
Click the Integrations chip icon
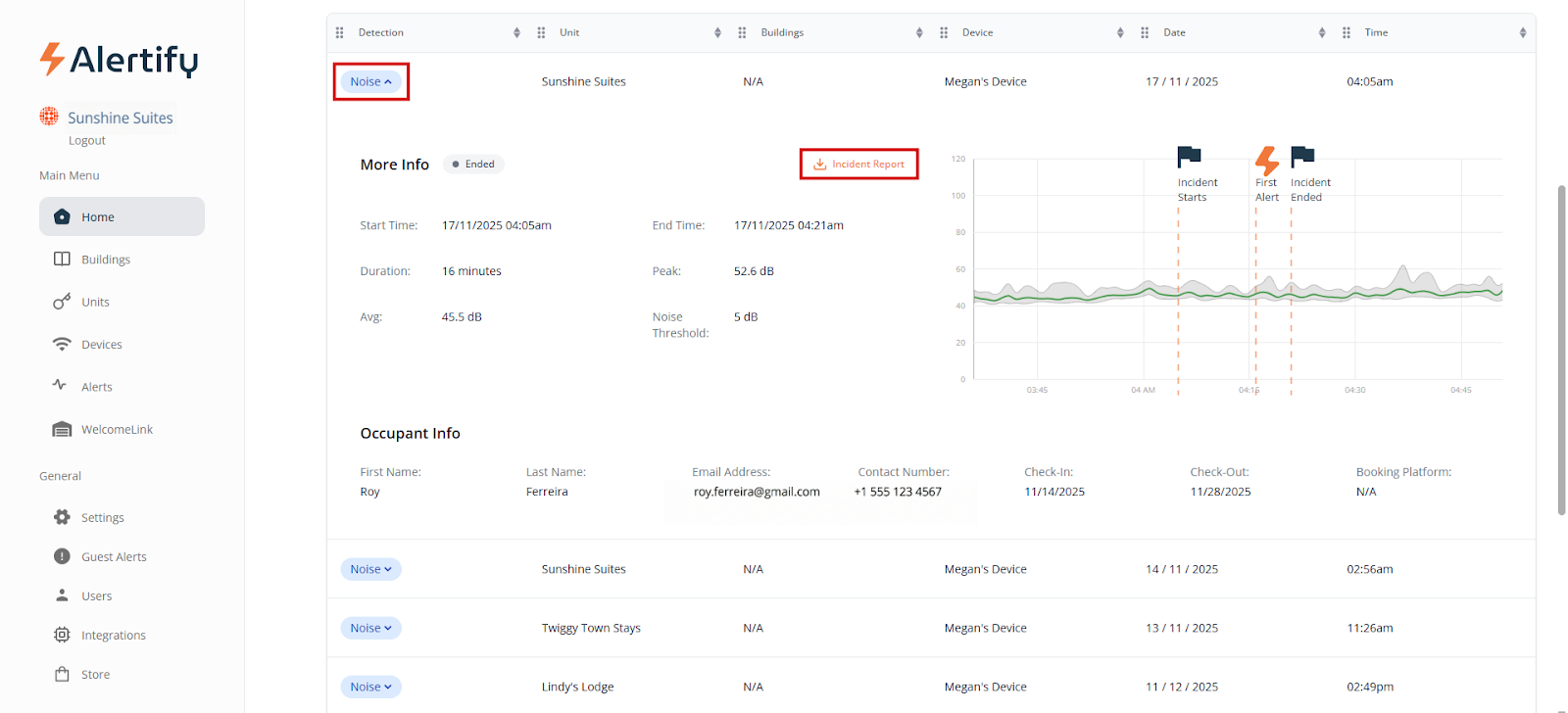(62, 635)
